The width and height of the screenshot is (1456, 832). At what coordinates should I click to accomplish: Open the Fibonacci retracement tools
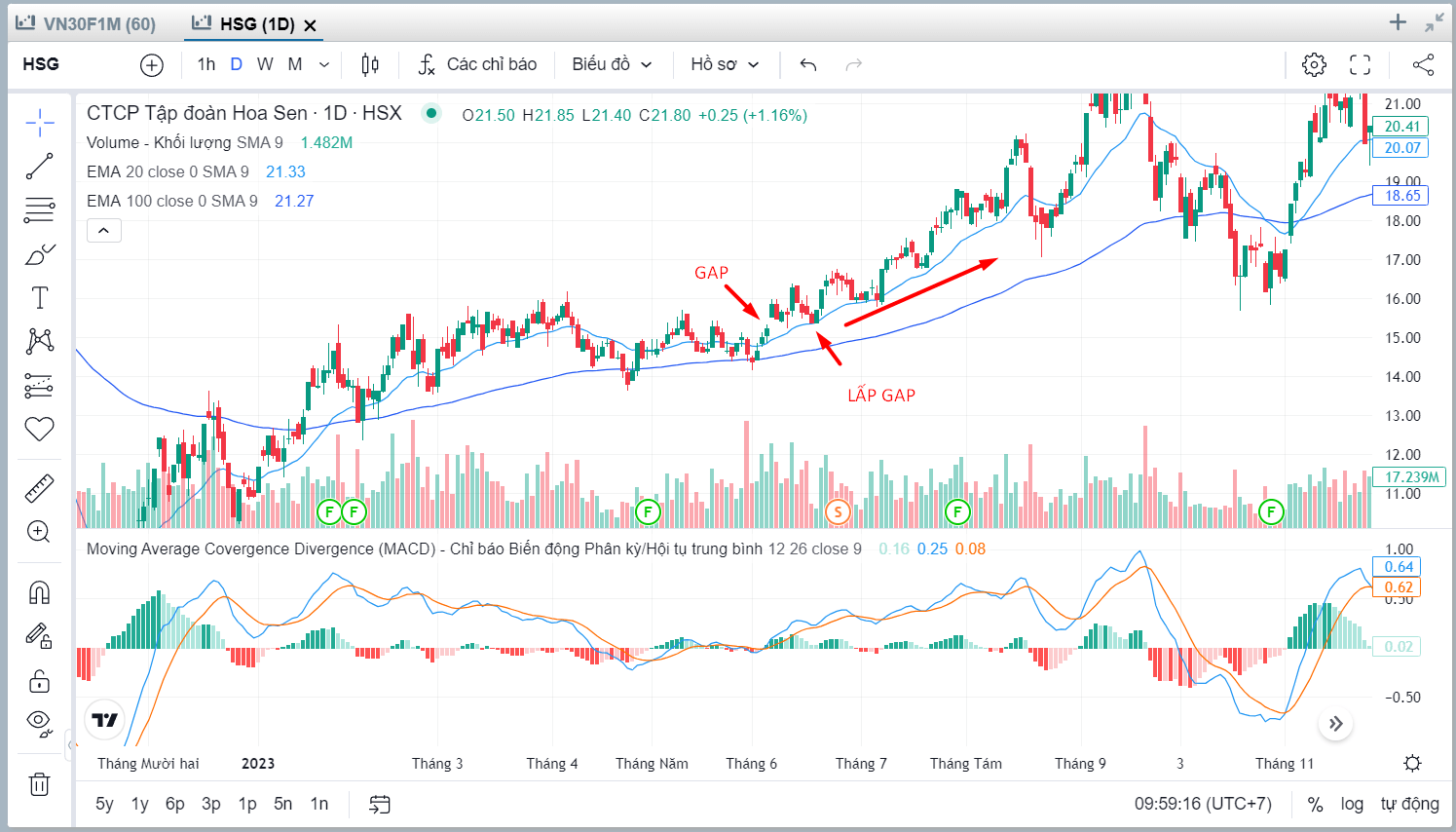pyautogui.click(x=40, y=209)
